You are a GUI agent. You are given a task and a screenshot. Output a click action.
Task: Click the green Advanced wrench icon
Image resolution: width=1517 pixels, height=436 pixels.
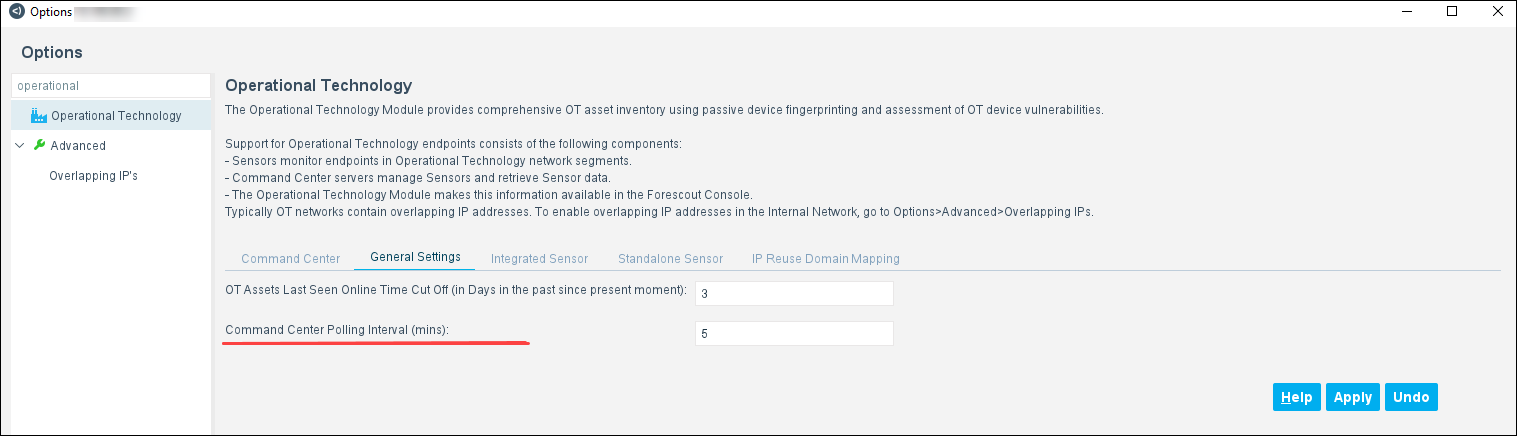click(40, 145)
